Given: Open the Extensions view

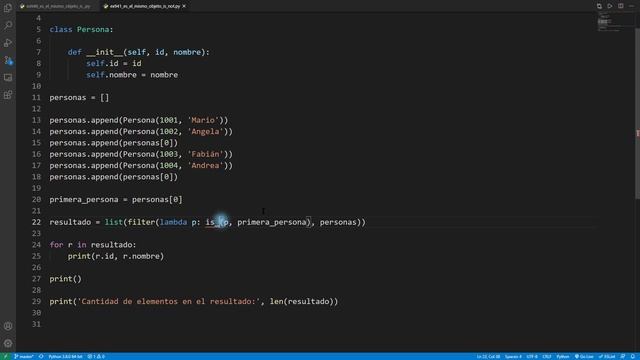Looking at the screenshot, I should point(8,95).
